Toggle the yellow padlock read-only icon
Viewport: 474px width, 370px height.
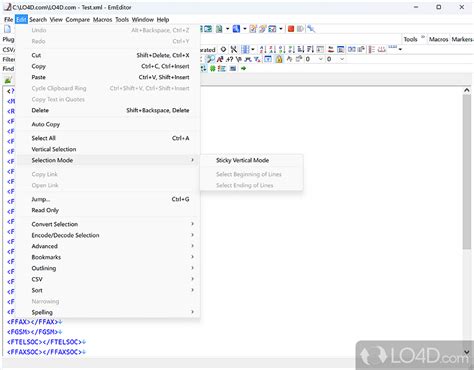tap(279, 59)
